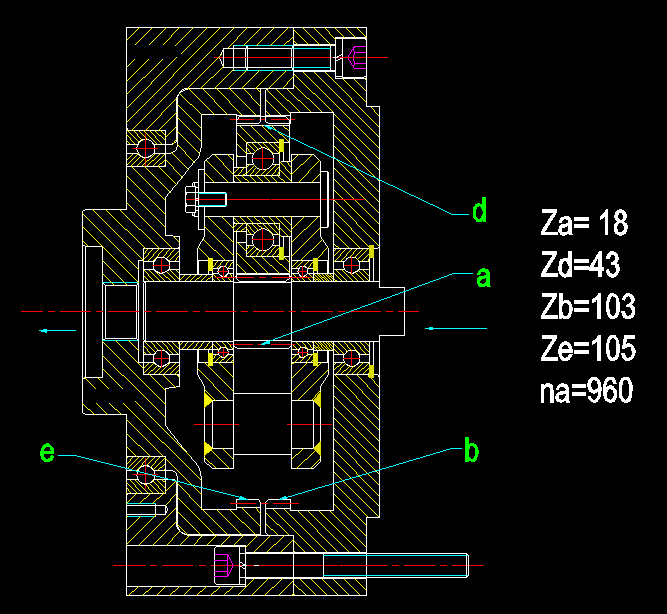The height and width of the screenshot is (614, 667).
Task: Click the hex bolt head left of planet shaft
Action: [192, 199]
